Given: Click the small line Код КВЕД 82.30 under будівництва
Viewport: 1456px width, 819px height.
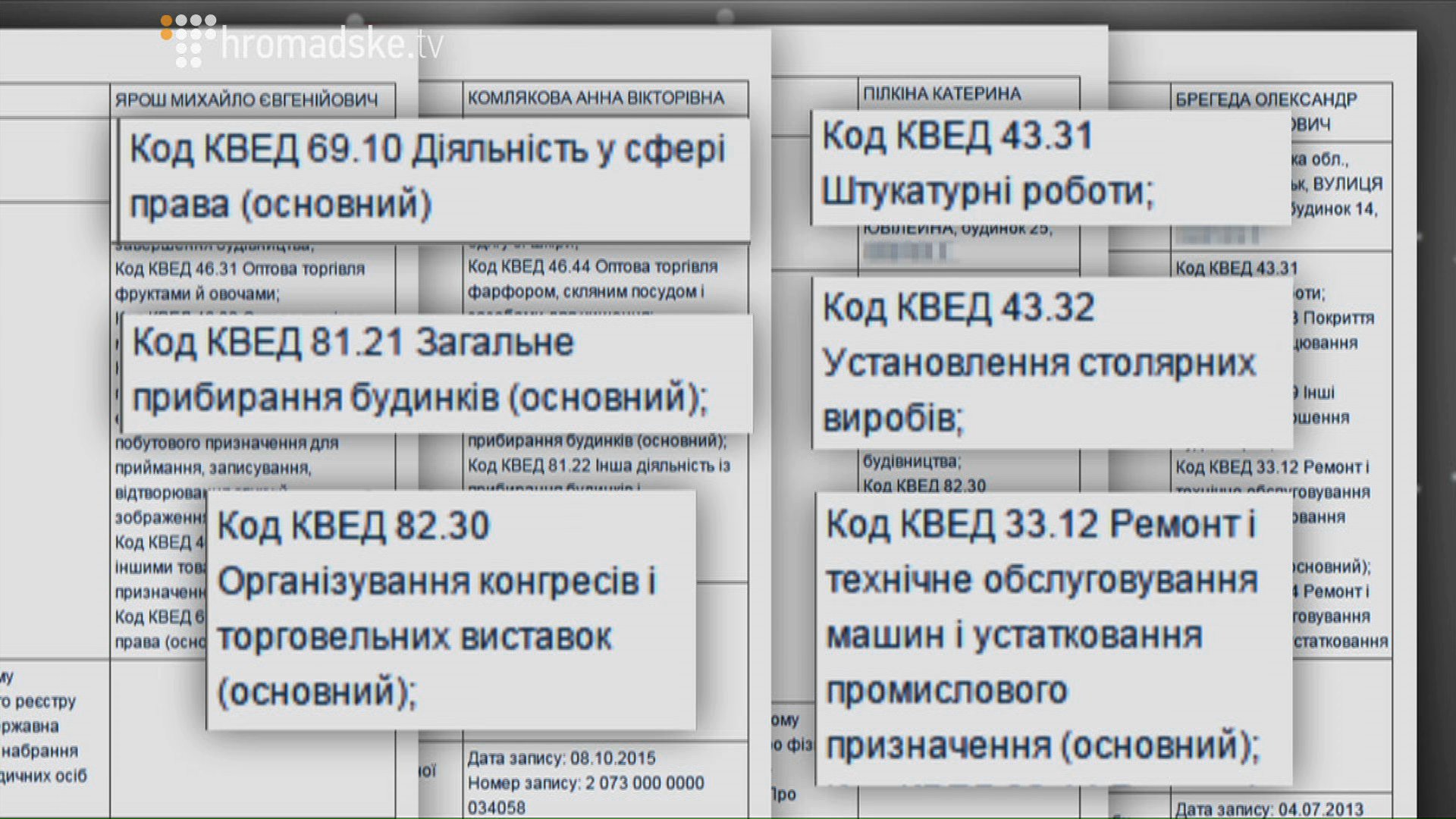Looking at the screenshot, I should tap(924, 485).
